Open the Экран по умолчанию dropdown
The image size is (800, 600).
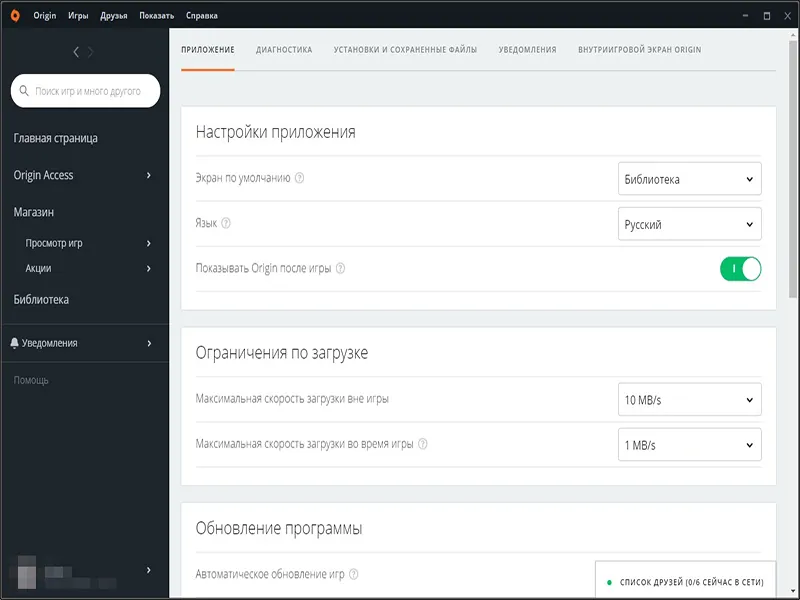pyautogui.click(x=689, y=180)
